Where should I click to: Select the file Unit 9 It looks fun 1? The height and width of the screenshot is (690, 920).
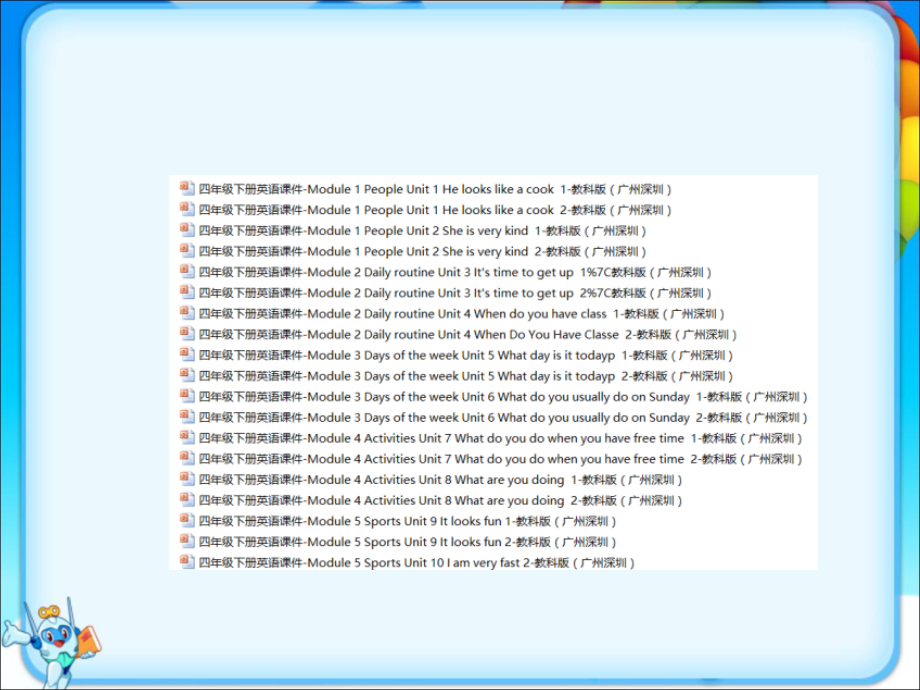click(x=408, y=521)
